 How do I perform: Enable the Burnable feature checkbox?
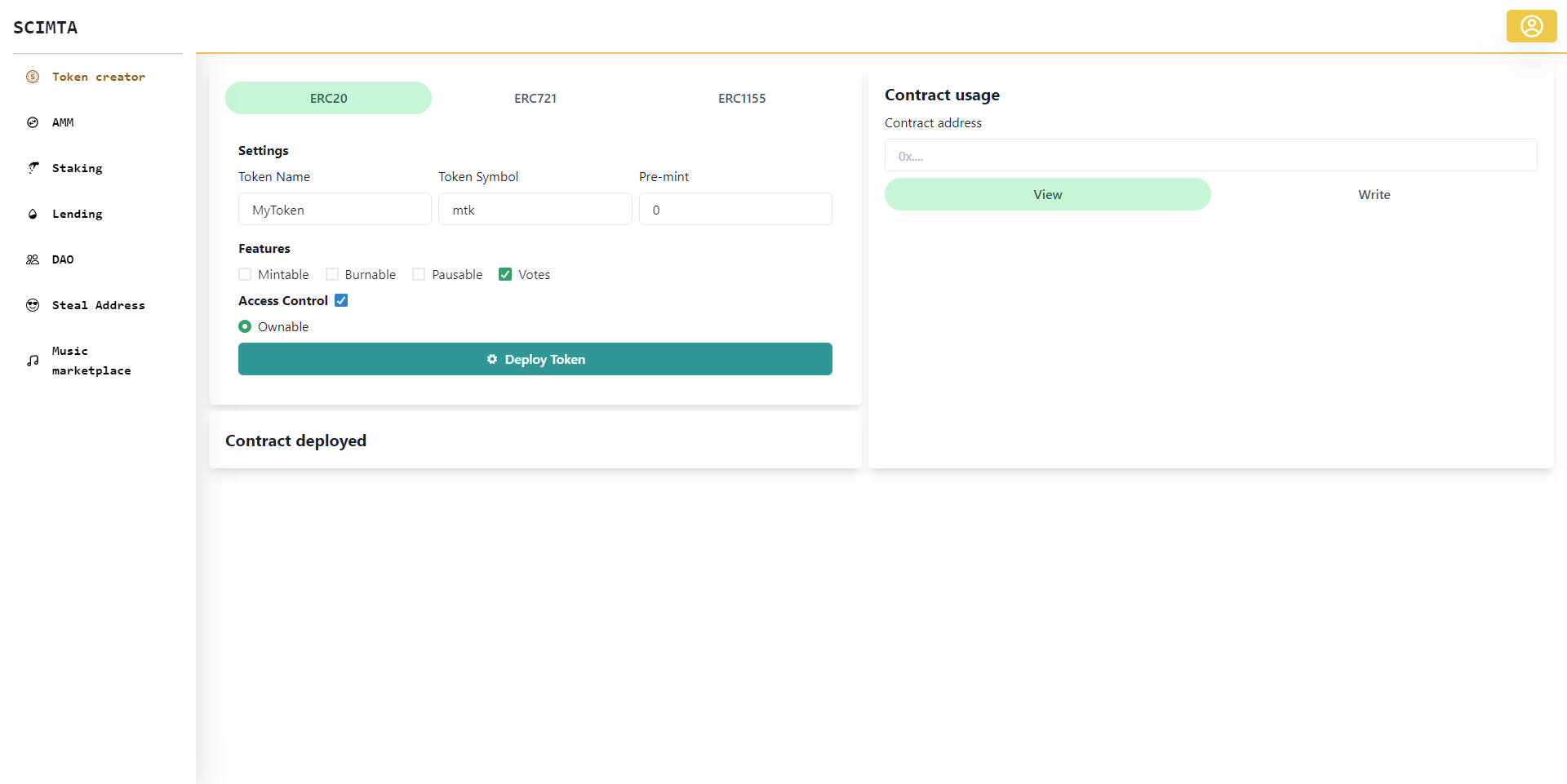tap(332, 274)
